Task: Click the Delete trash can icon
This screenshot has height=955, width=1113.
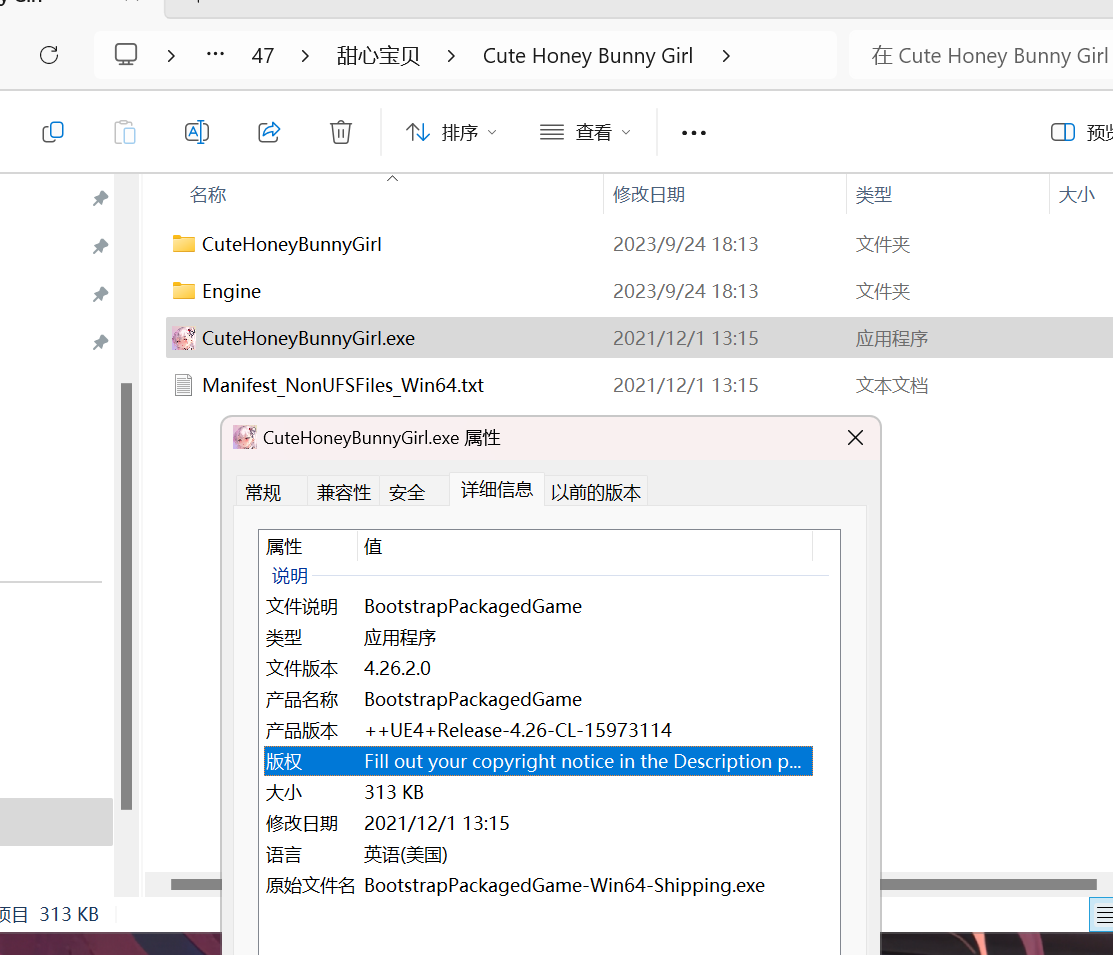Action: coord(341,132)
